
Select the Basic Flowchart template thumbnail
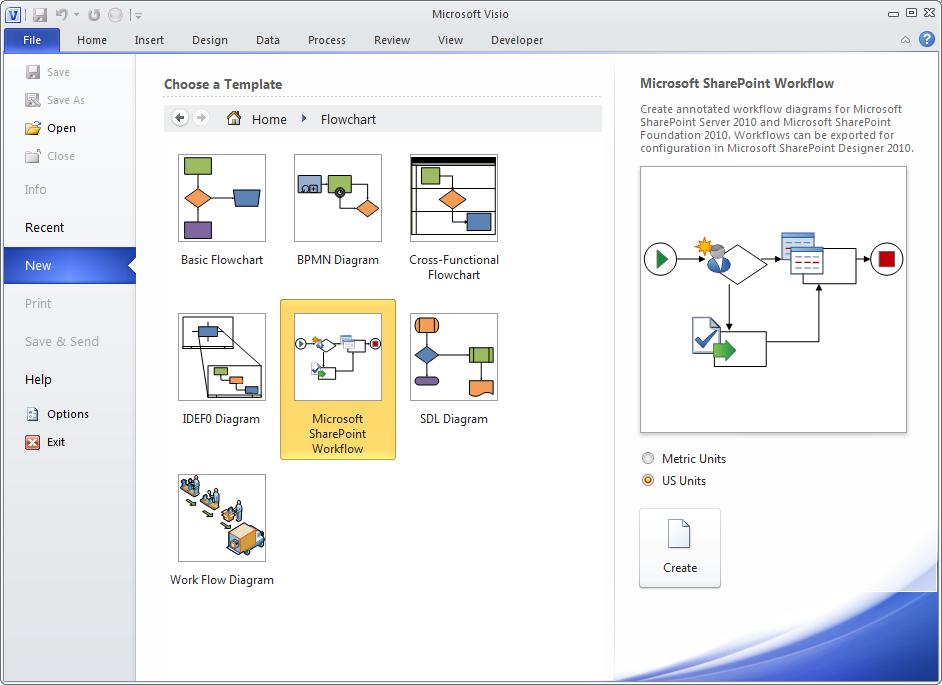pos(222,198)
